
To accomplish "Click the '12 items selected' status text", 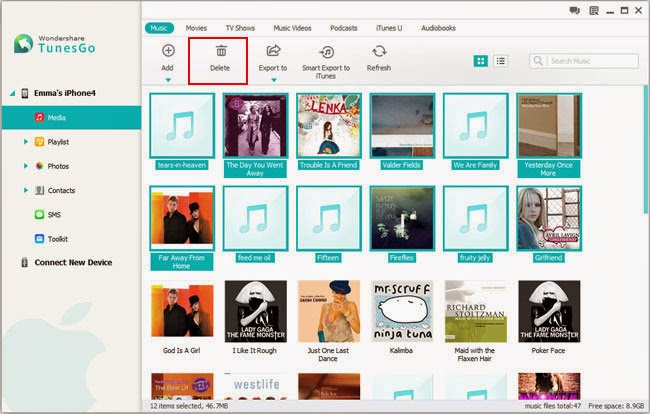I will [x=189, y=406].
